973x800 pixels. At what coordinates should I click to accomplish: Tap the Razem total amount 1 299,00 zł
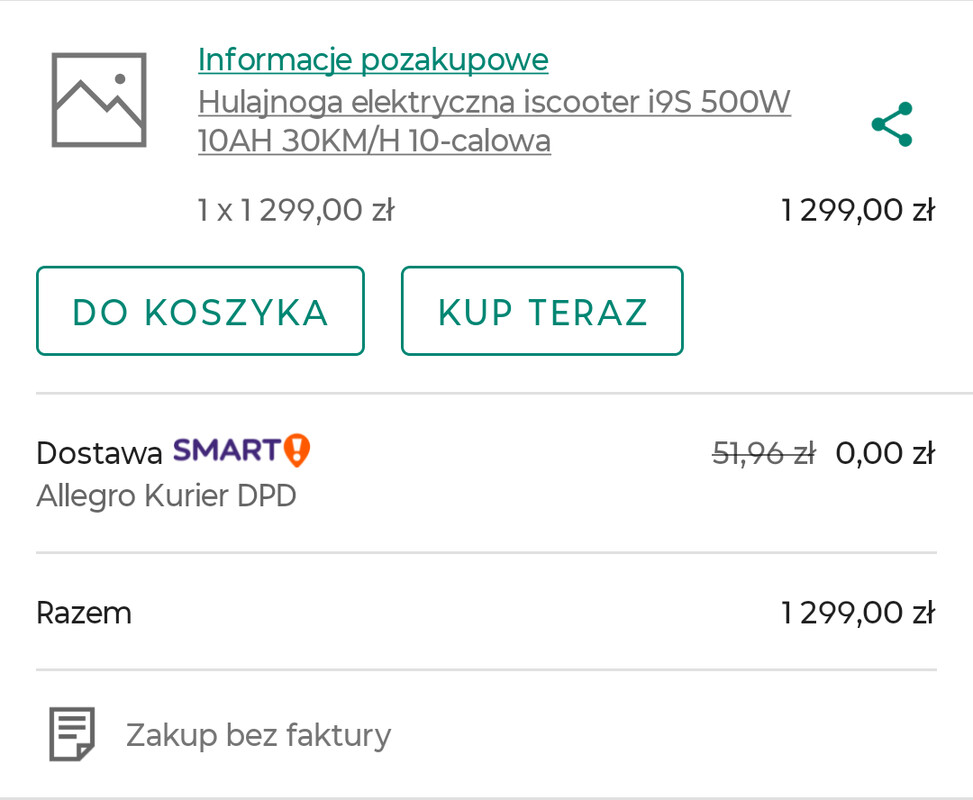857,612
